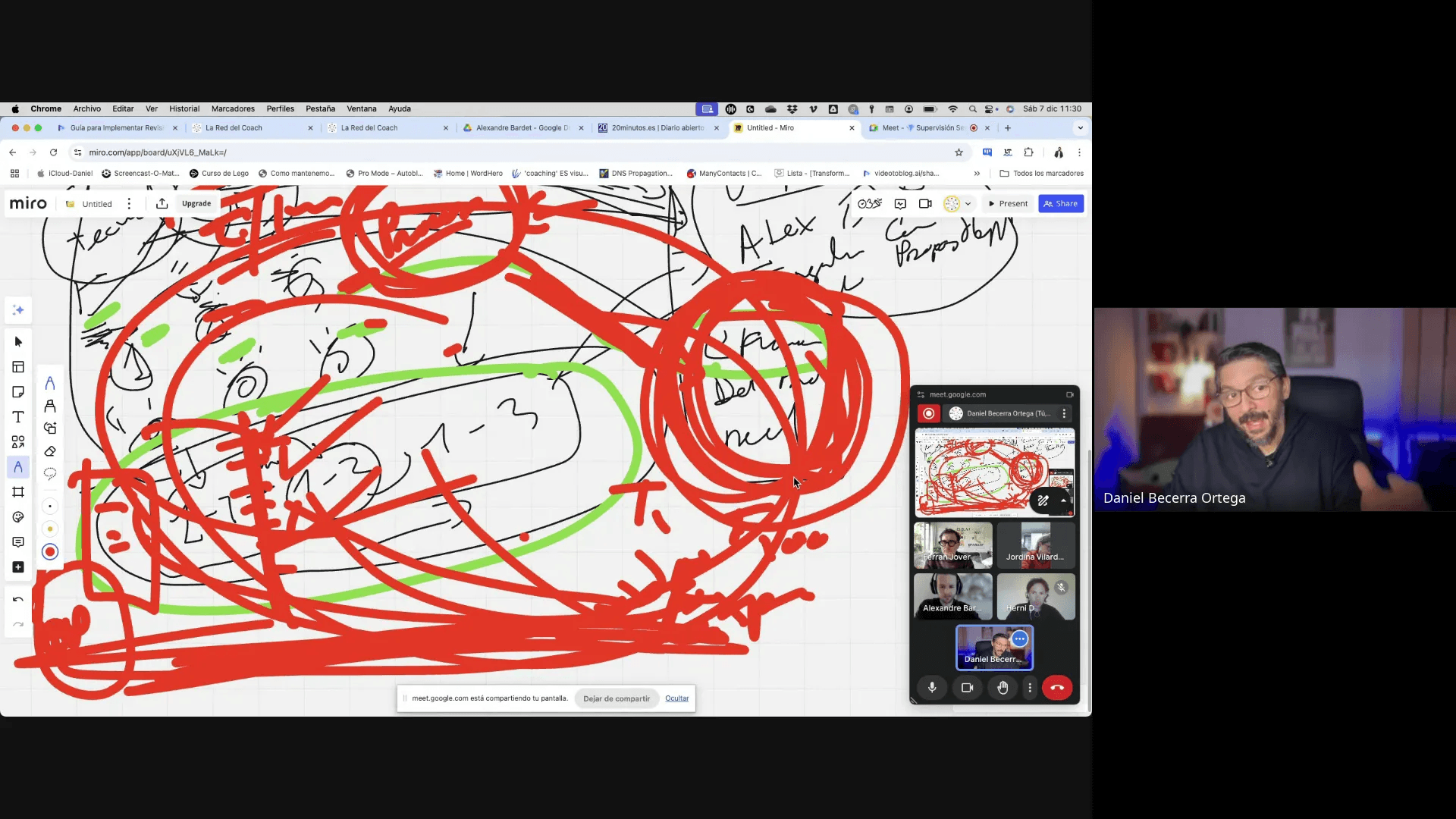Image resolution: width=1456 pixels, height=819 pixels.
Task: Open the templates tool in Miro sidebar
Action: click(18, 367)
